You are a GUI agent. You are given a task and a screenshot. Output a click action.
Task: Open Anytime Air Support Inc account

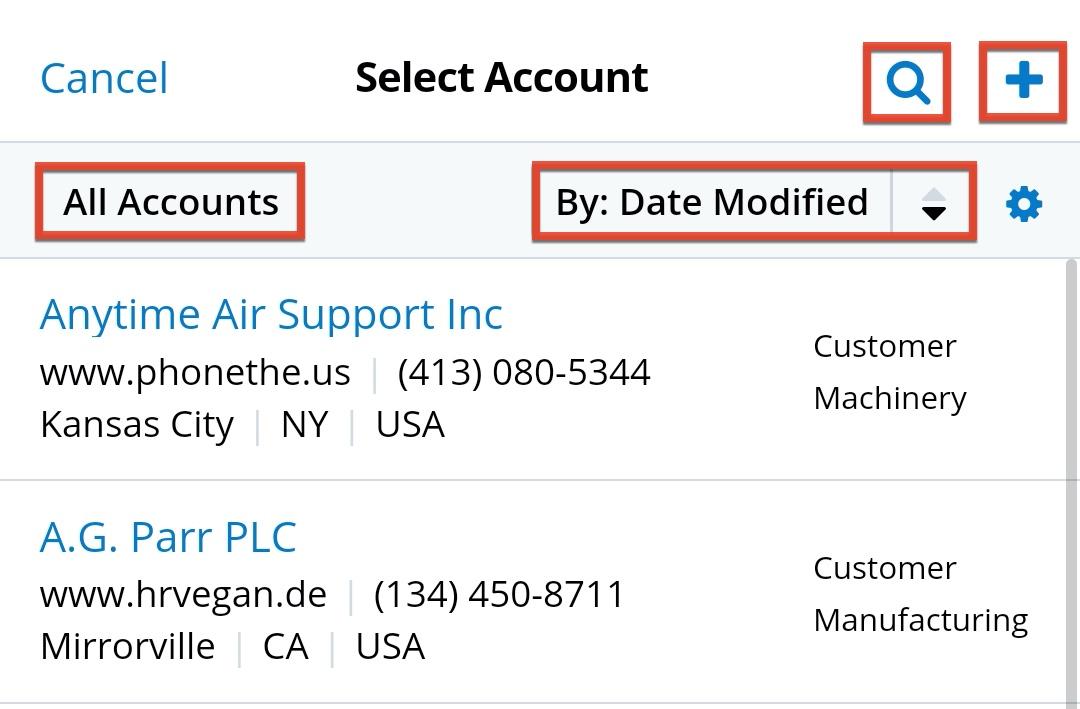pos(271,314)
